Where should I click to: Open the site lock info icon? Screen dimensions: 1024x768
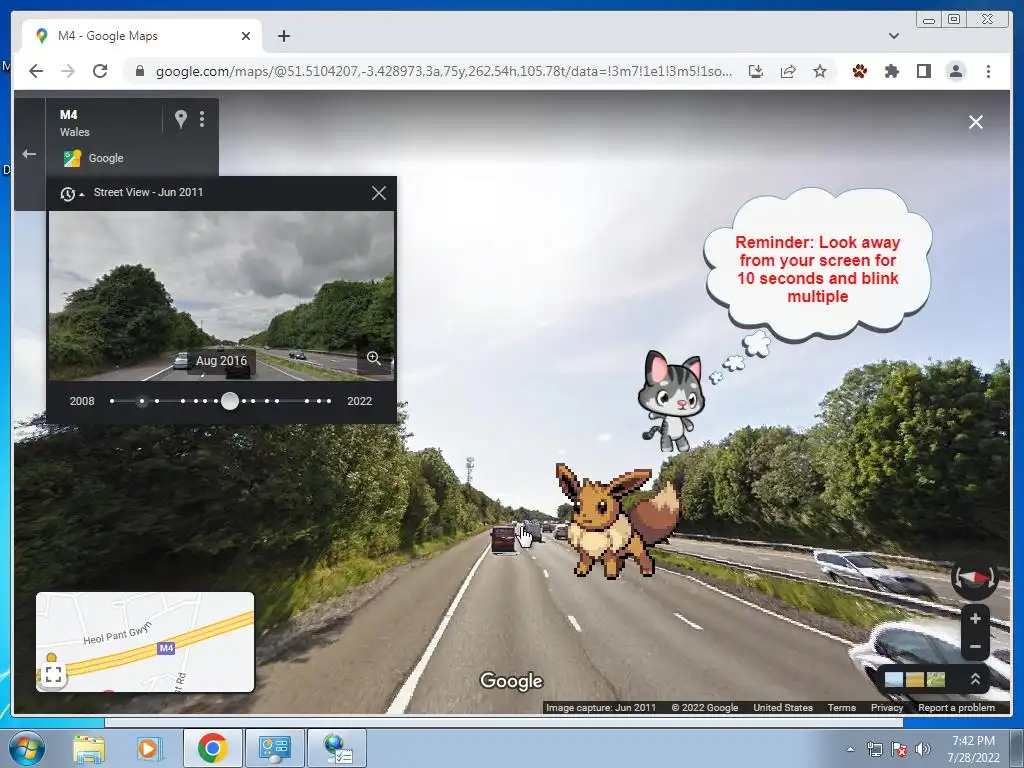pyautogui.click(x=140, y=71)
